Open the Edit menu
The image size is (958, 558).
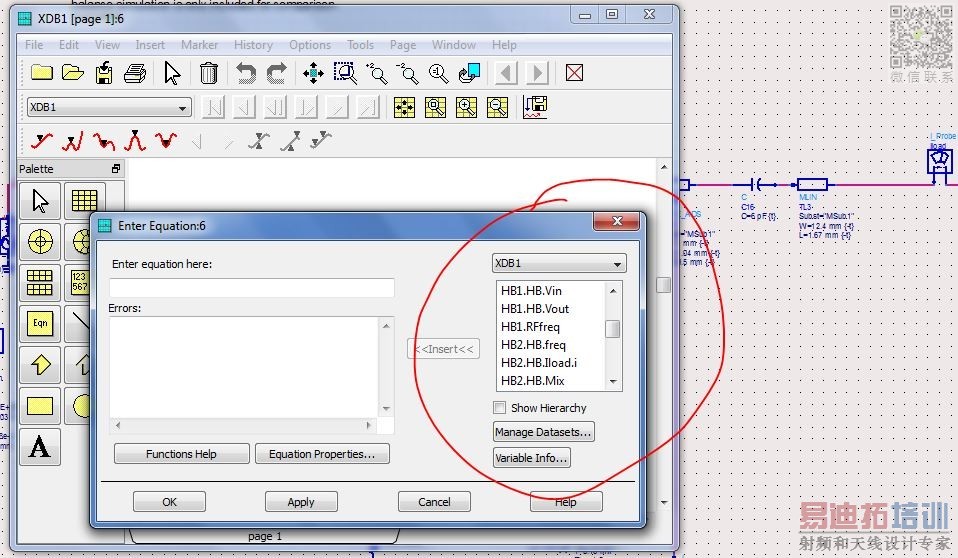click(x=68, y=45)
